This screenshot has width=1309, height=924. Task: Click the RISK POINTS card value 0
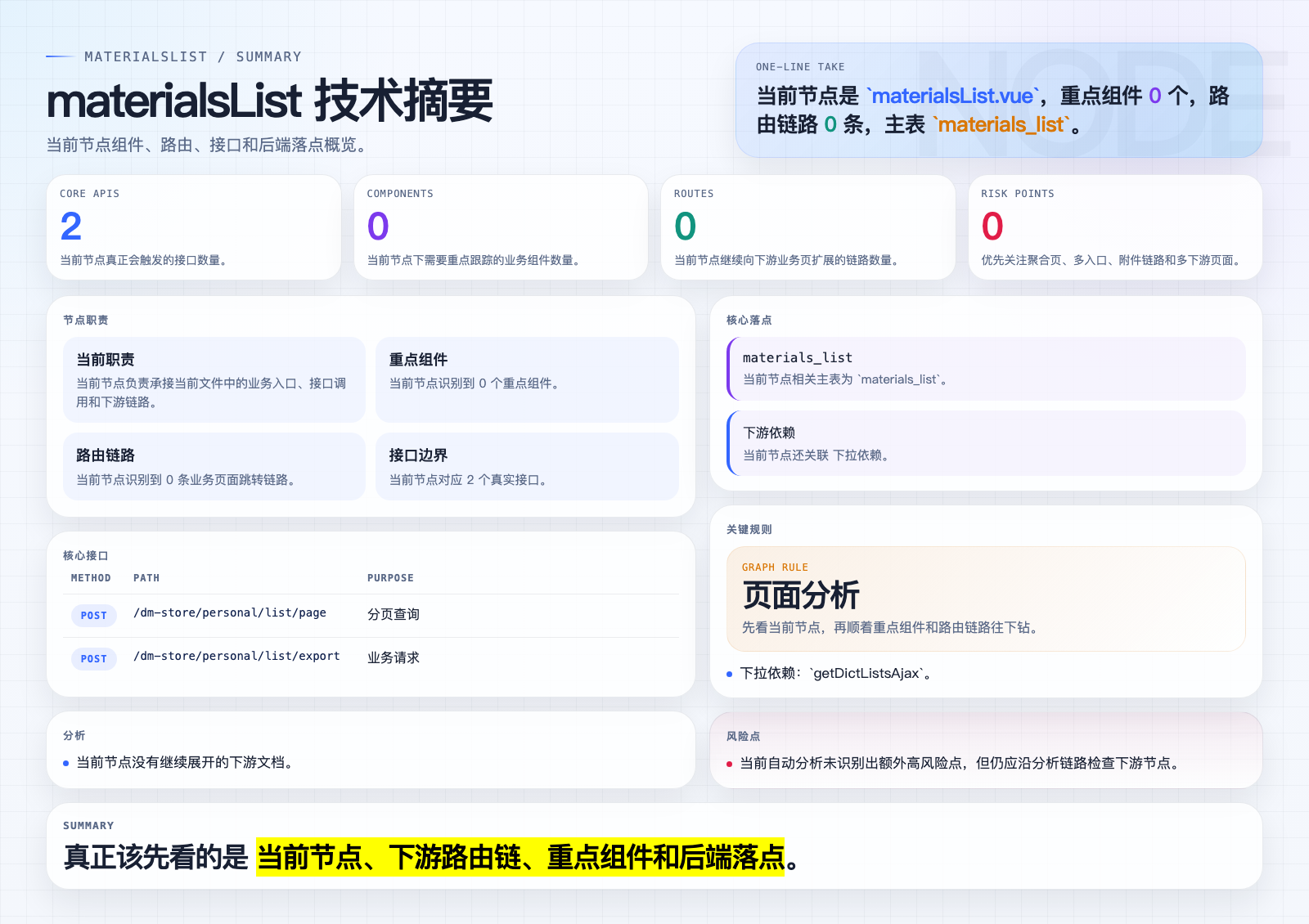(x=992, y=227)
